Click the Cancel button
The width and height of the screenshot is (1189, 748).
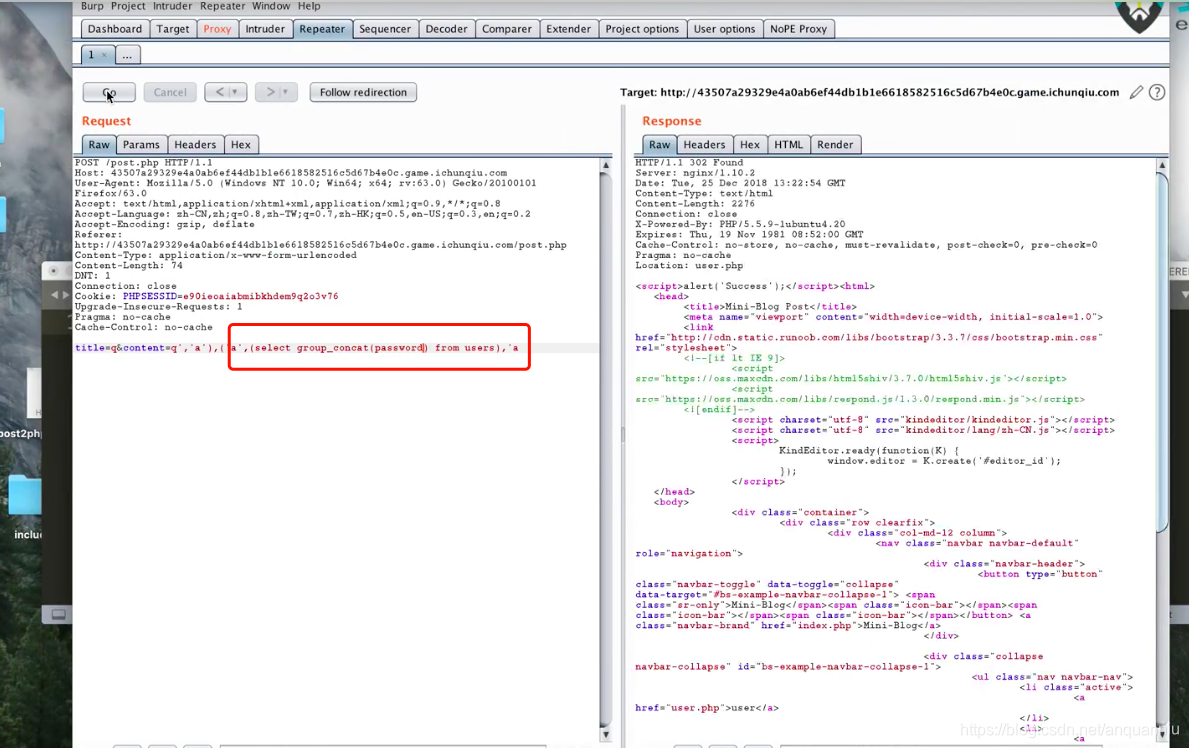[170, 93]
